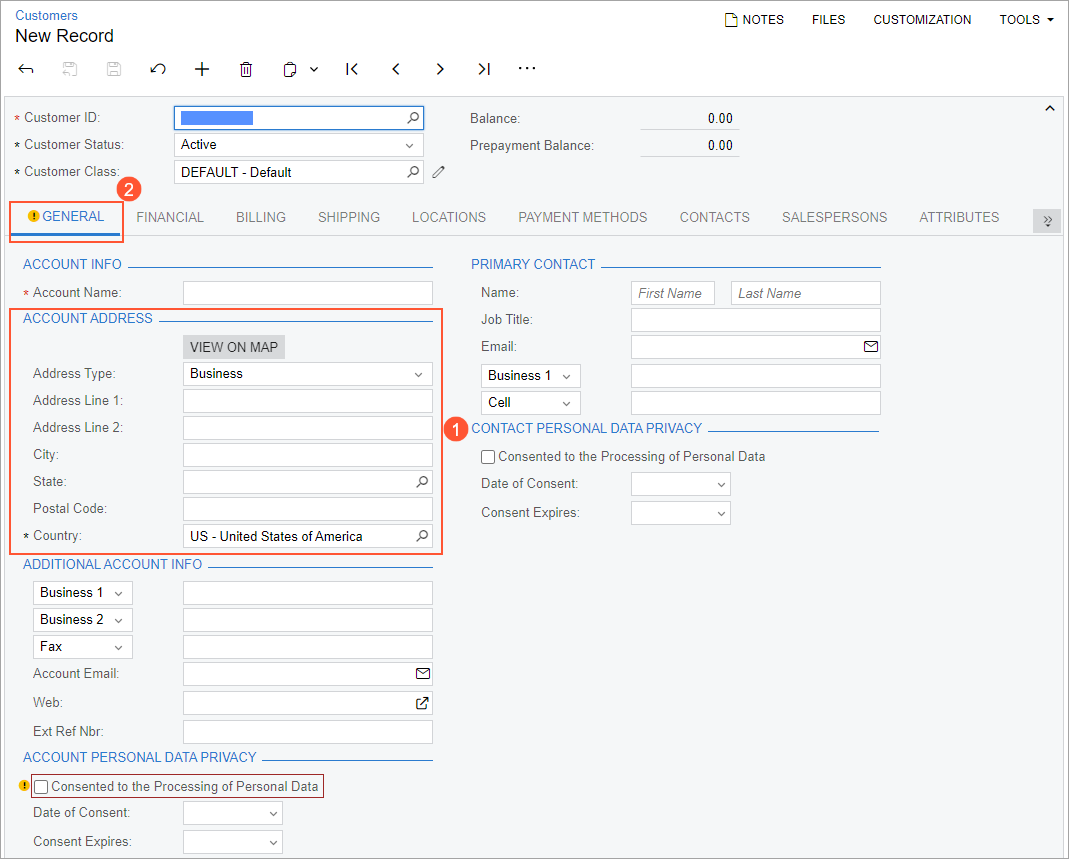Click the Account Name input field
Viewport: 1069px width, 859px height.
[x=307, y=293]
